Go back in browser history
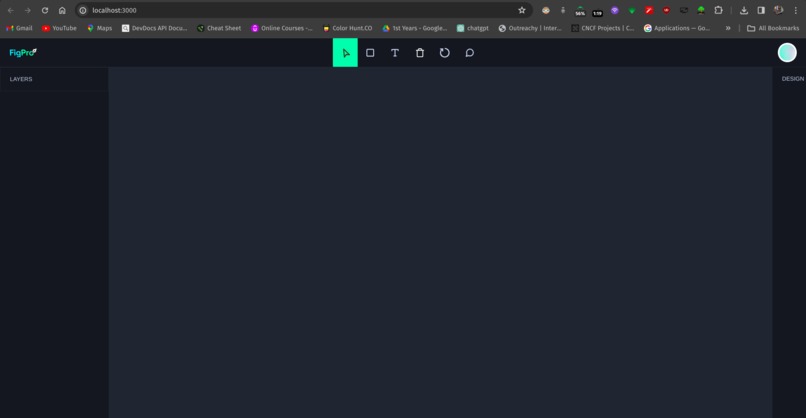The image size is (806, 418). pyautogui.click(x=11, y=10)
